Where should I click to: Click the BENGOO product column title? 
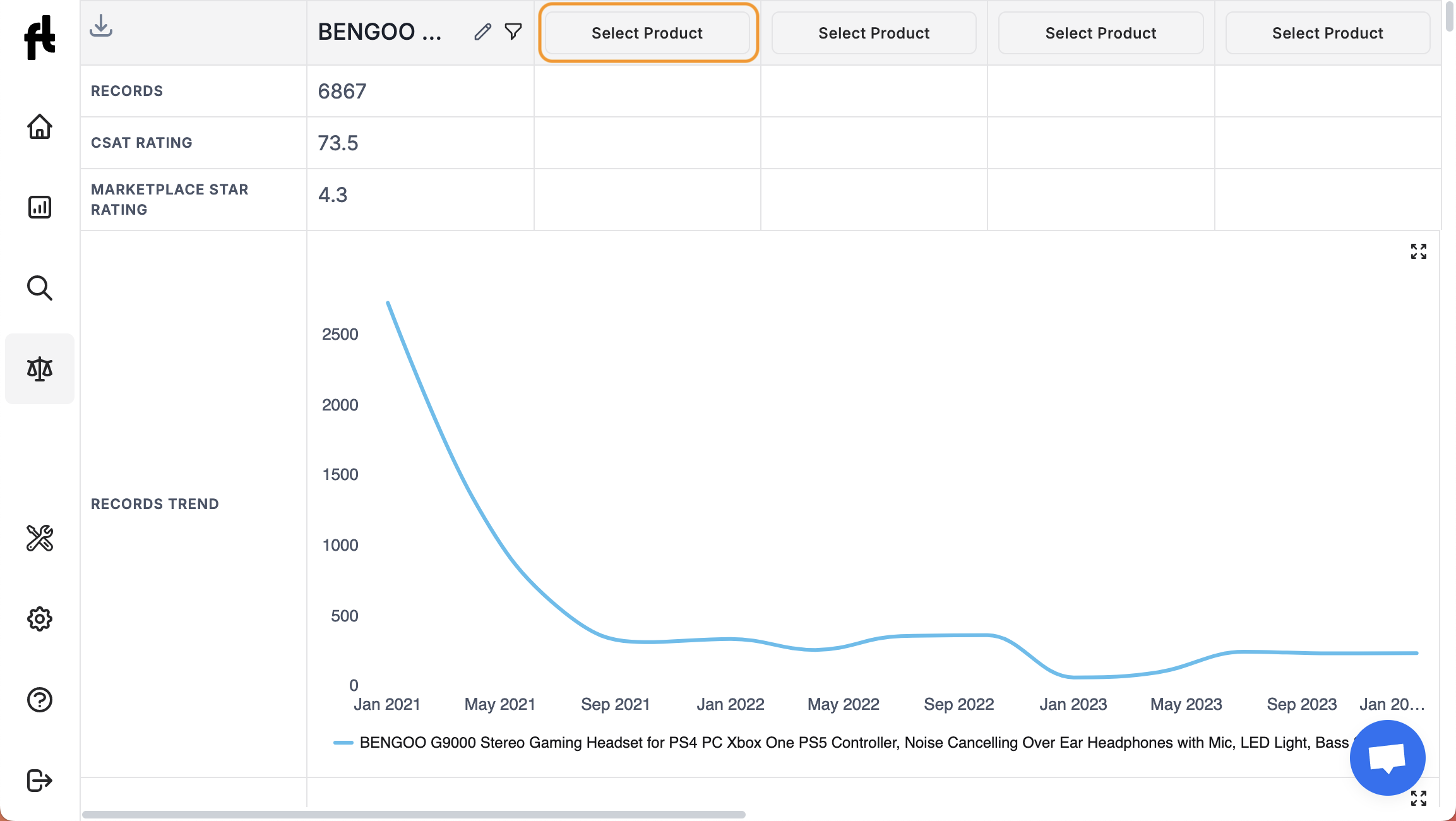tap(379, 32)
